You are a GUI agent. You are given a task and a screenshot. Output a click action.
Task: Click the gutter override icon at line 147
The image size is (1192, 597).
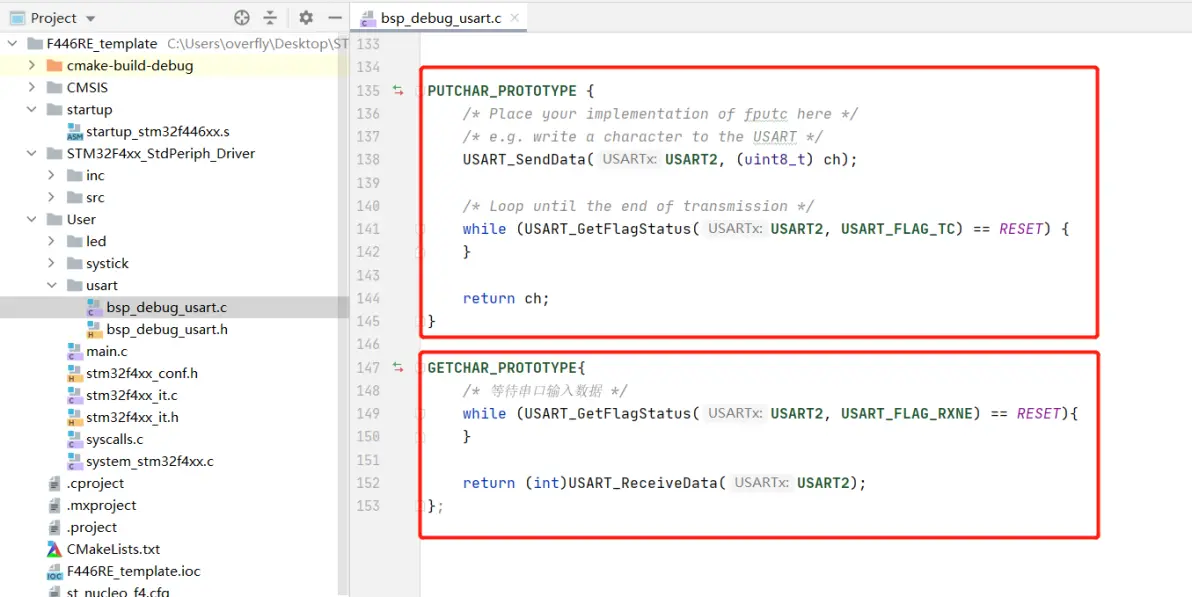[398, 368]
